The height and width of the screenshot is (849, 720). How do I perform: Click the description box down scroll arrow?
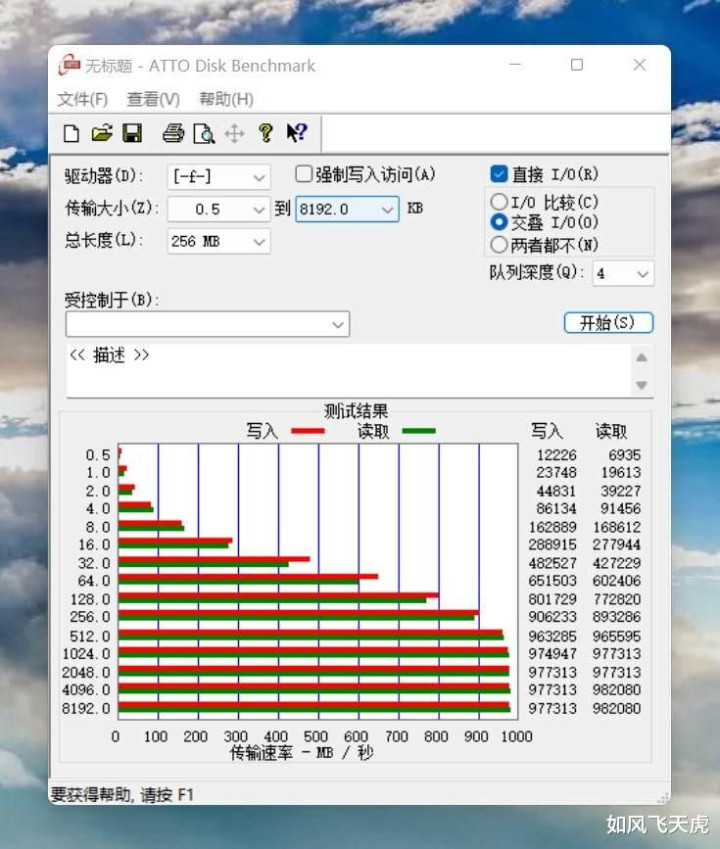642,385
